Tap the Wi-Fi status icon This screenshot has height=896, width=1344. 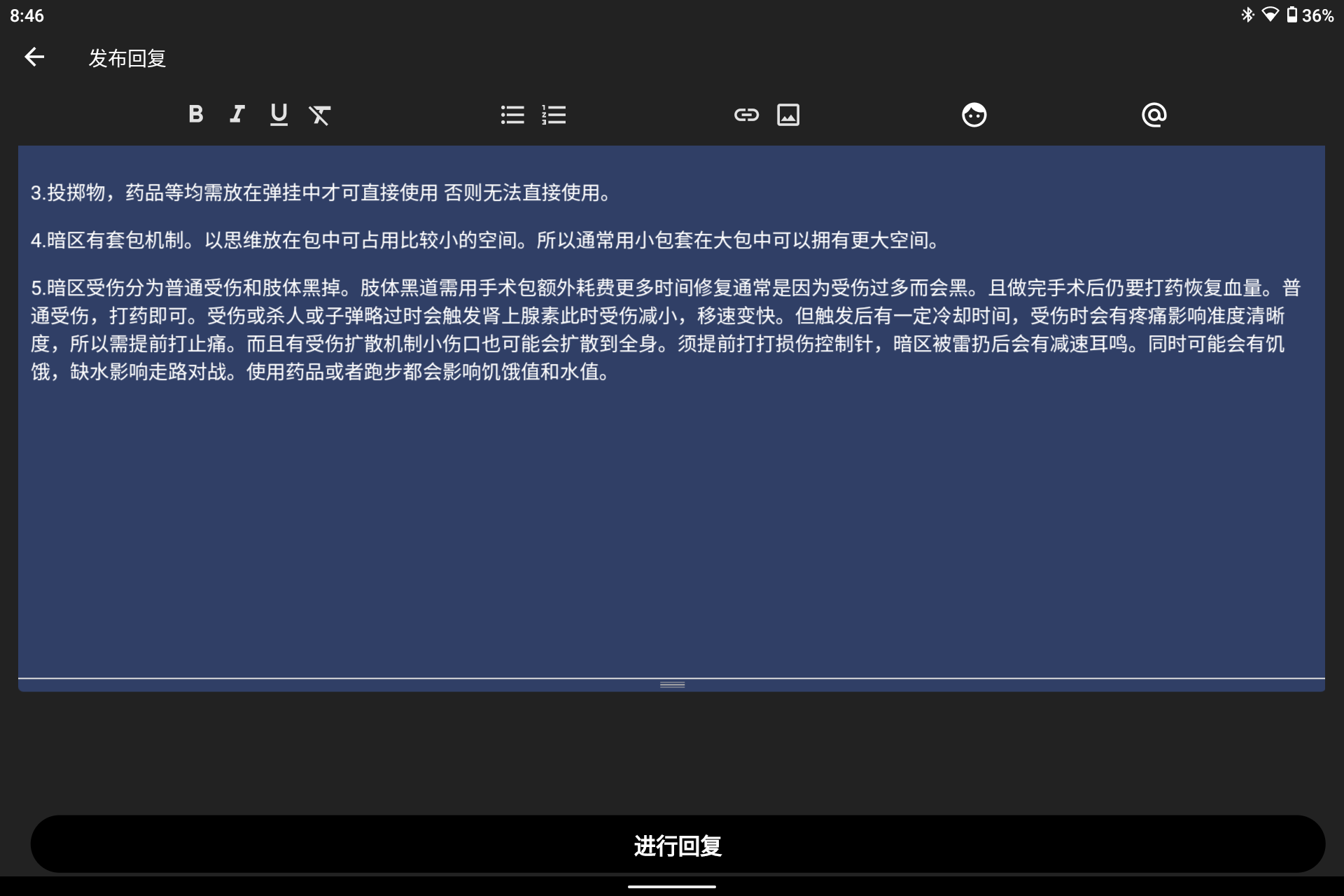[1270, 15]
